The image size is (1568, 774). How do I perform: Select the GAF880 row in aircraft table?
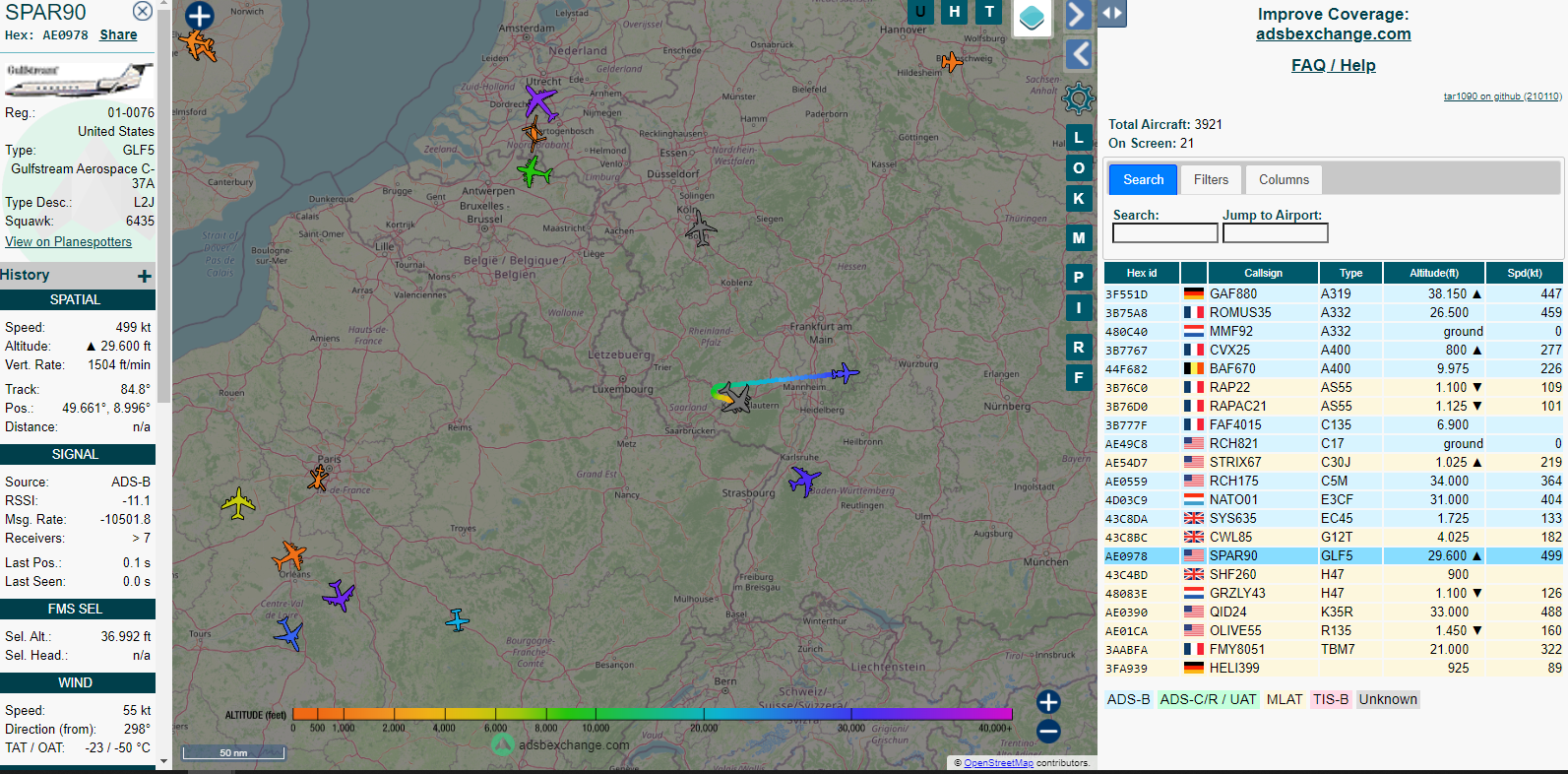pyautogui.click(x=1334, y=293)
